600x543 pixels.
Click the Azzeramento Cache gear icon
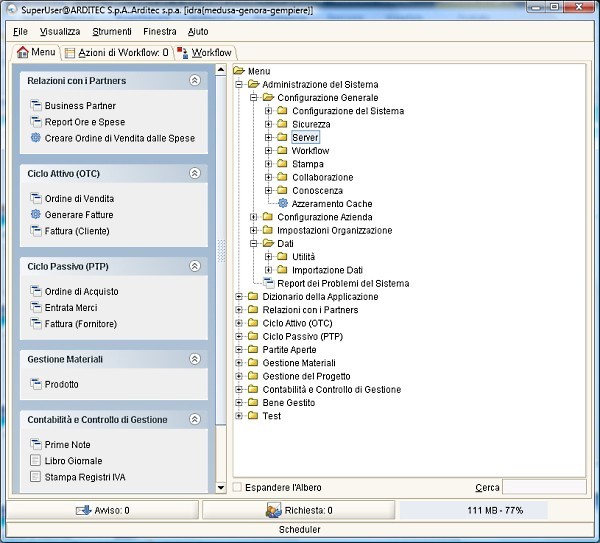pos(282,204)
